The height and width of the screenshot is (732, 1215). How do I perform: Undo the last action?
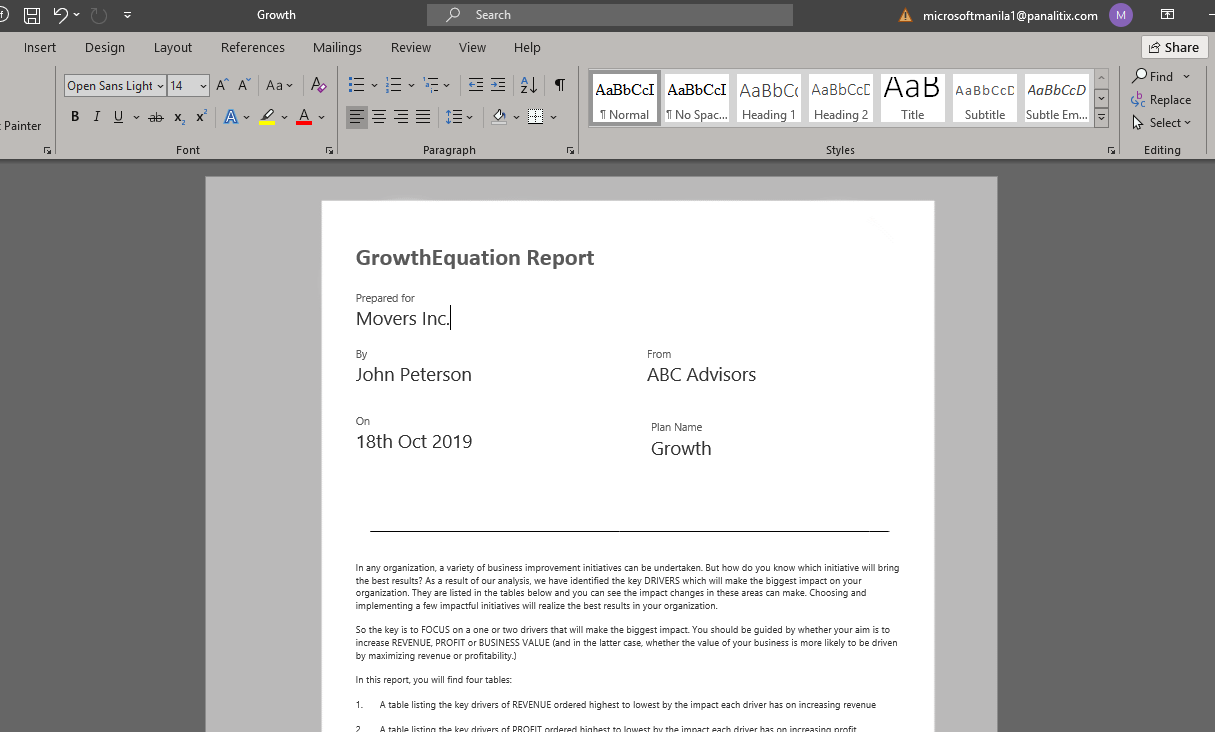pyautogui.click(x=61, y=15)
